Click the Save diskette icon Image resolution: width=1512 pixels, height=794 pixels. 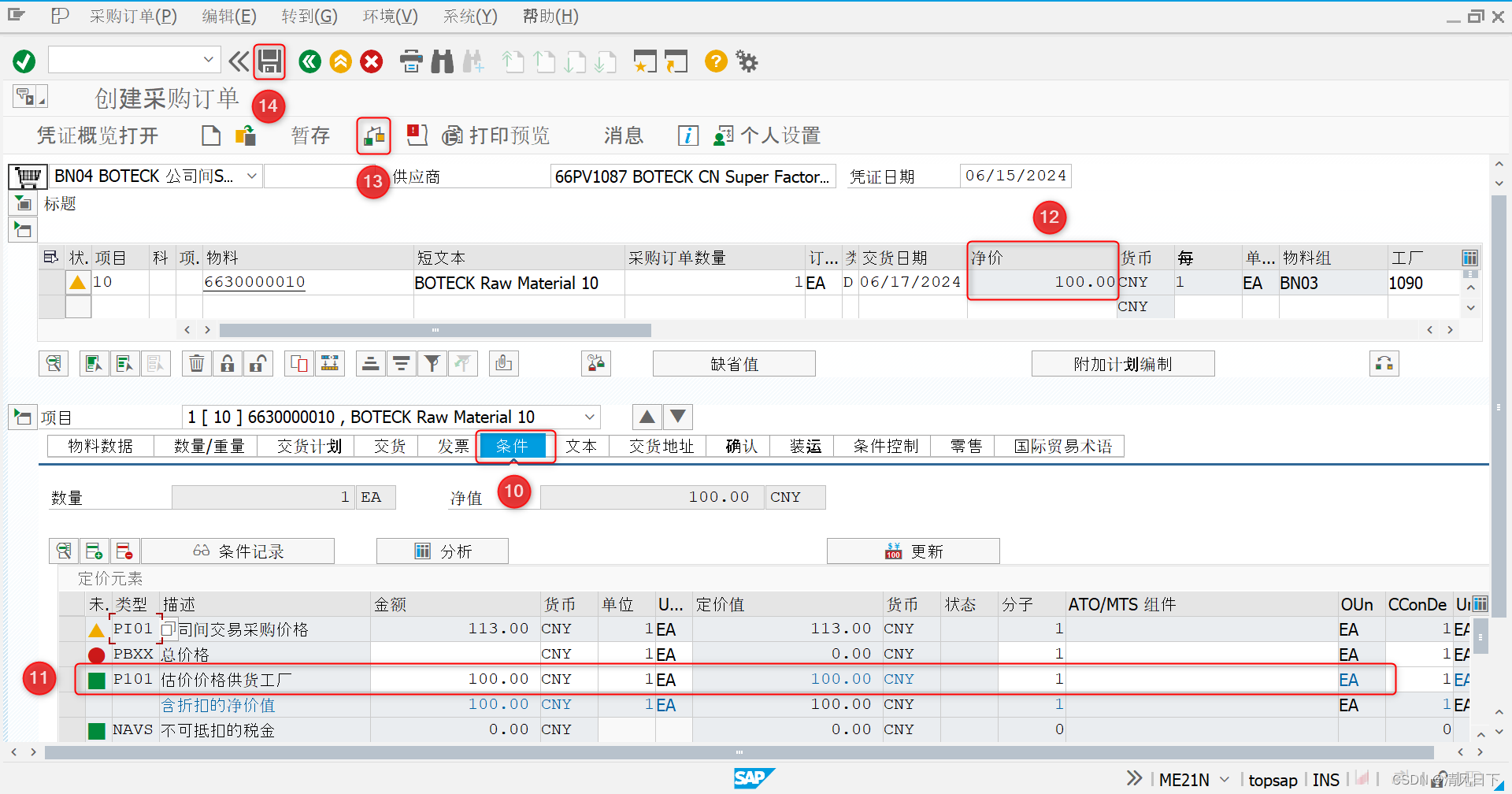[x=269, y=61]
